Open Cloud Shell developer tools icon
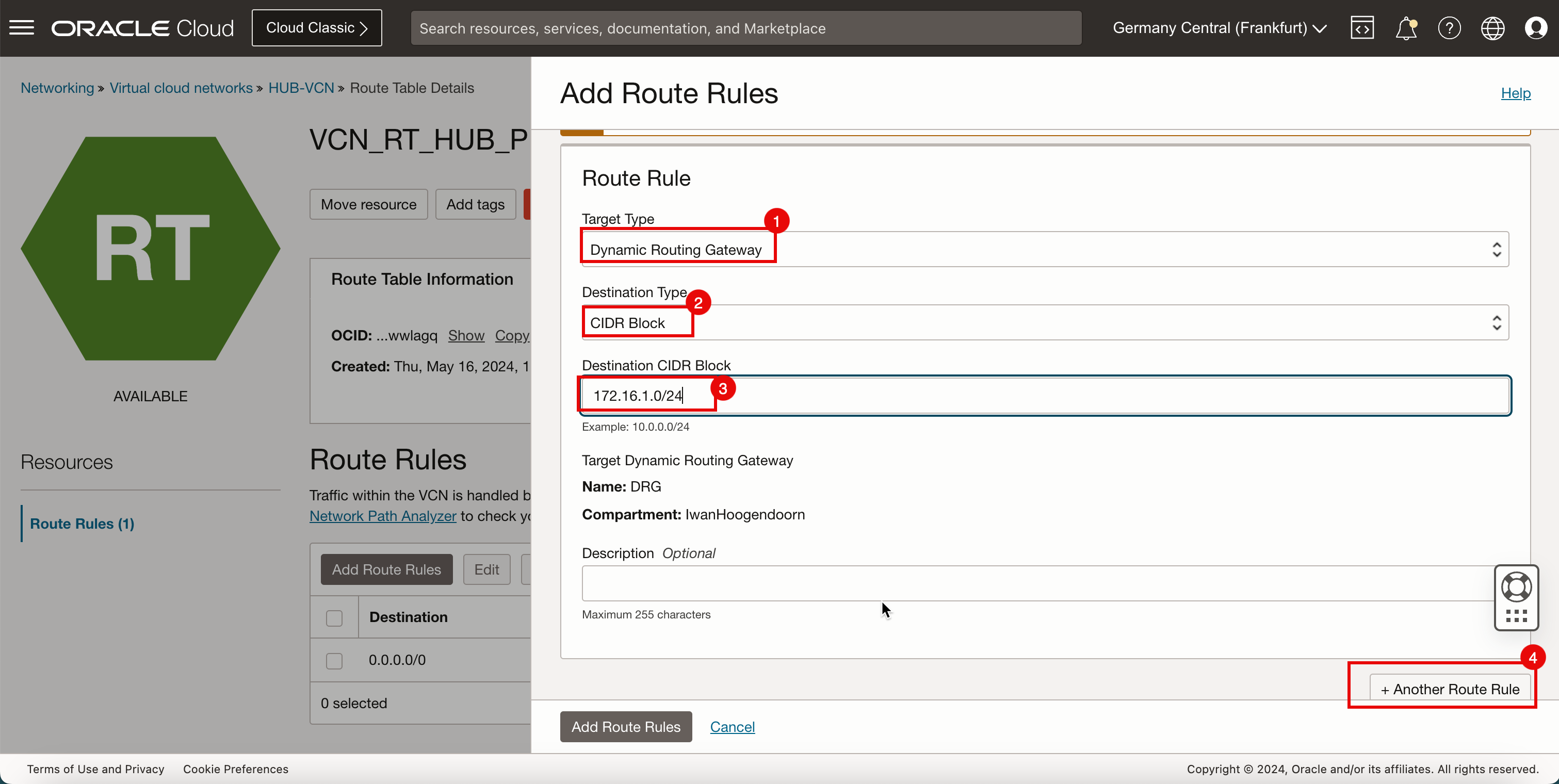Image resolution: width=1559 pixels, height=784 pixels. click(x=1362, y=28)
